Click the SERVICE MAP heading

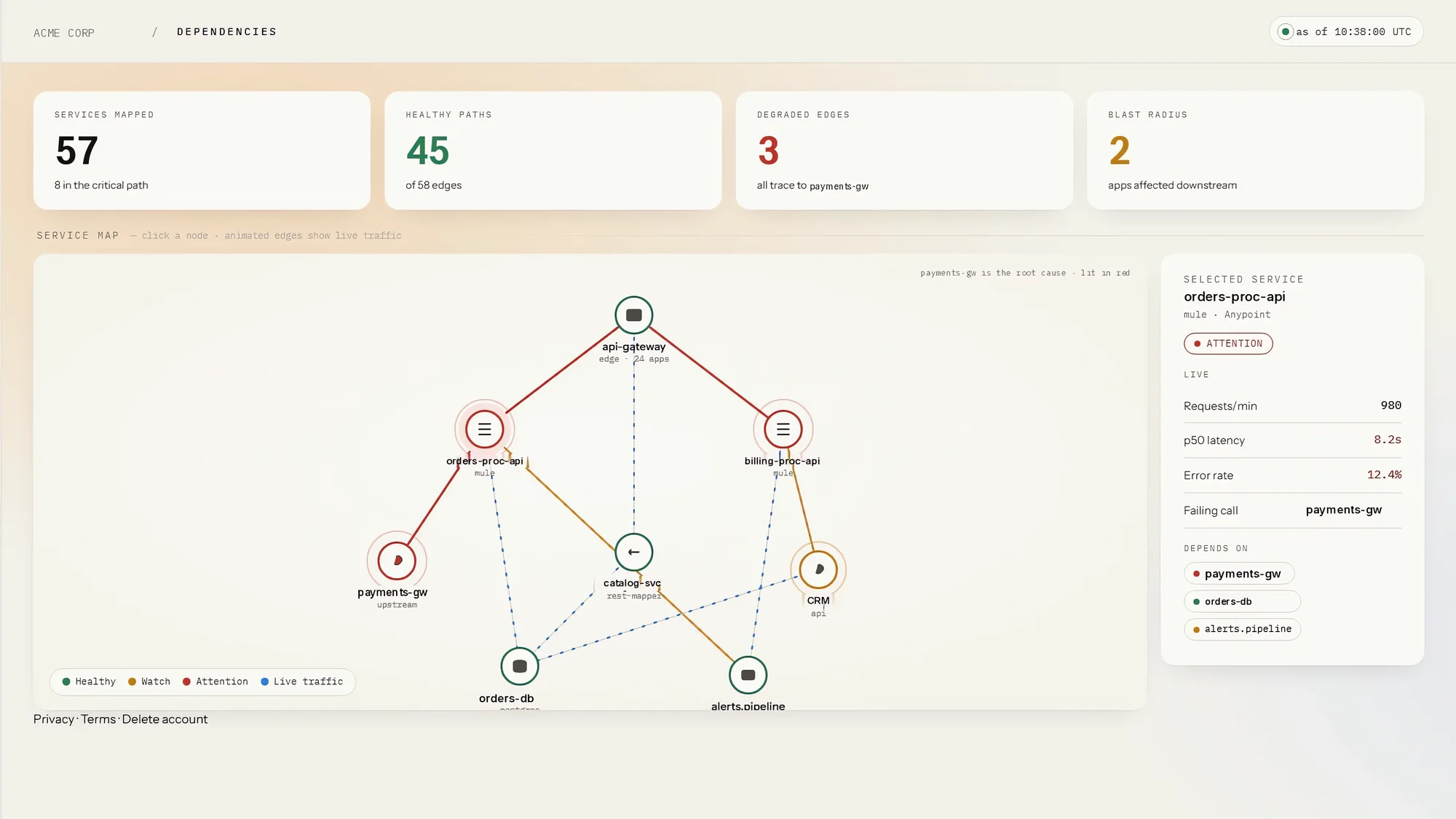(x=78, y=236)
